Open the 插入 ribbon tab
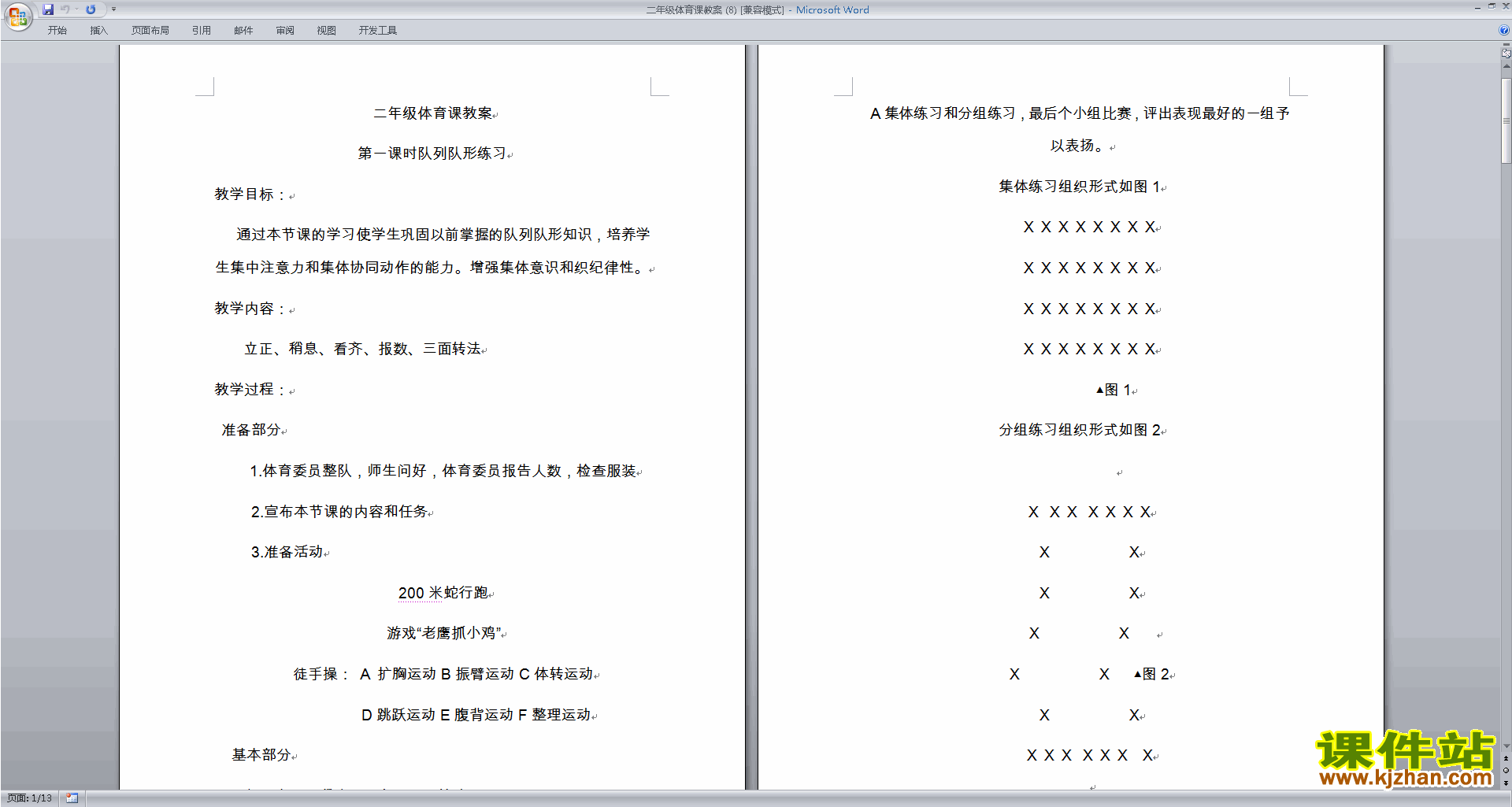Image resolution: width=1512 pixels, height=807 pixels. 98,31
